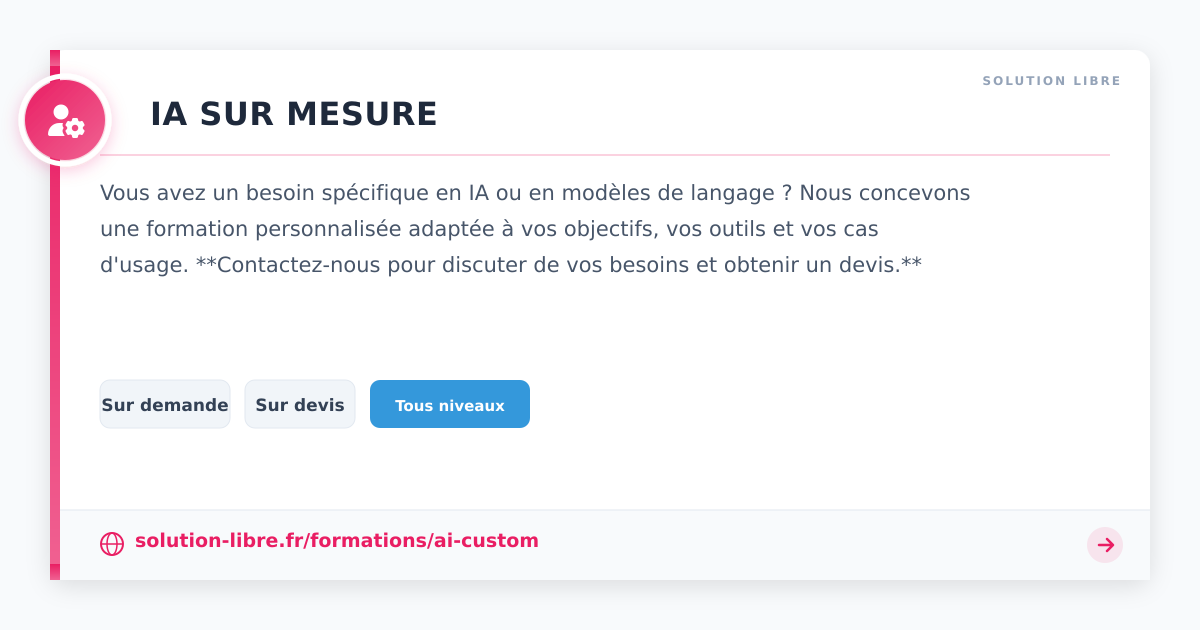The image size is (1200, 630).
Task: Click the empty grey footer area between link and arrow
Action: coord(800,545)
